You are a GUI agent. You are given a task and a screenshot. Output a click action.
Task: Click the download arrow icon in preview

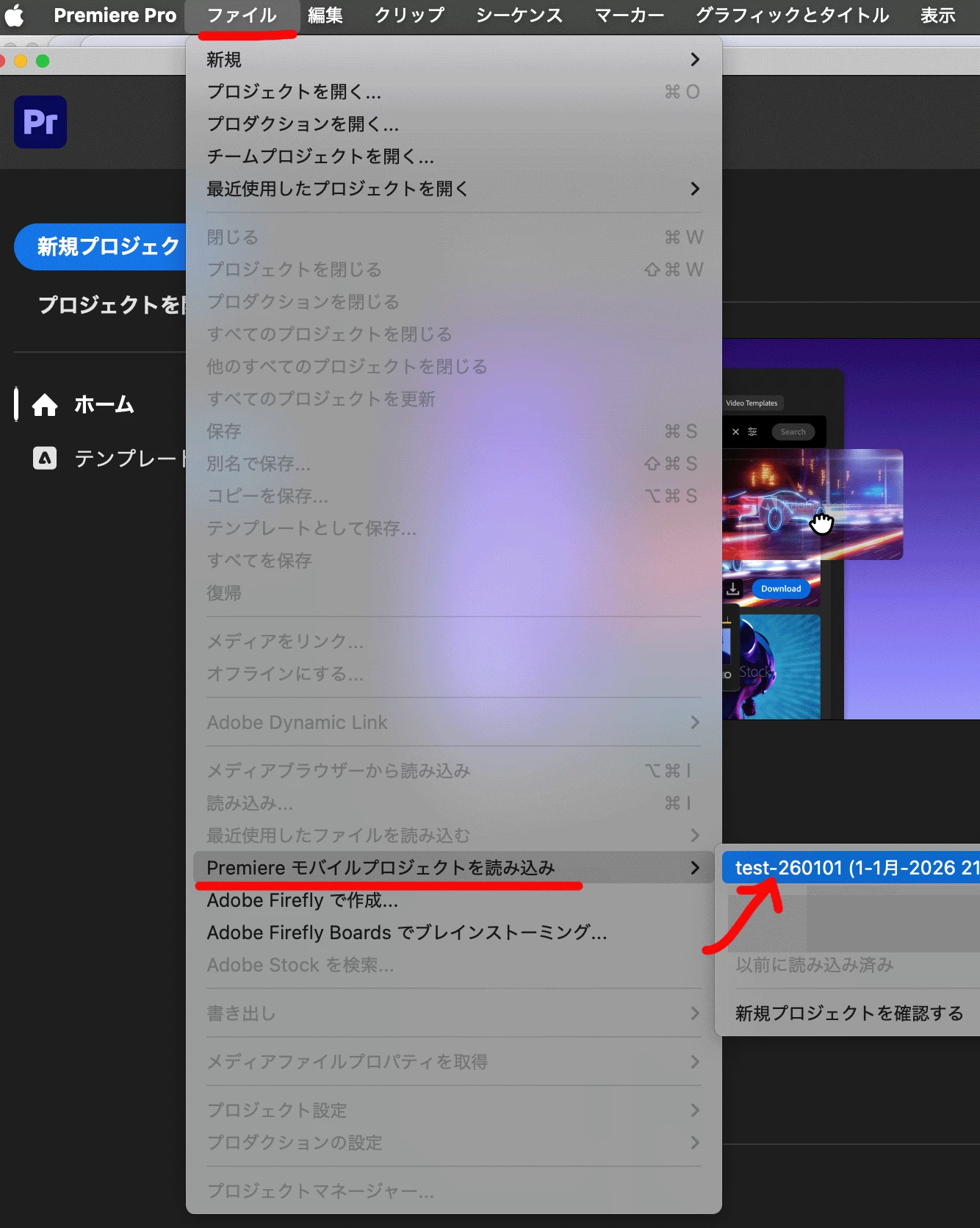[x=733, y=589]
